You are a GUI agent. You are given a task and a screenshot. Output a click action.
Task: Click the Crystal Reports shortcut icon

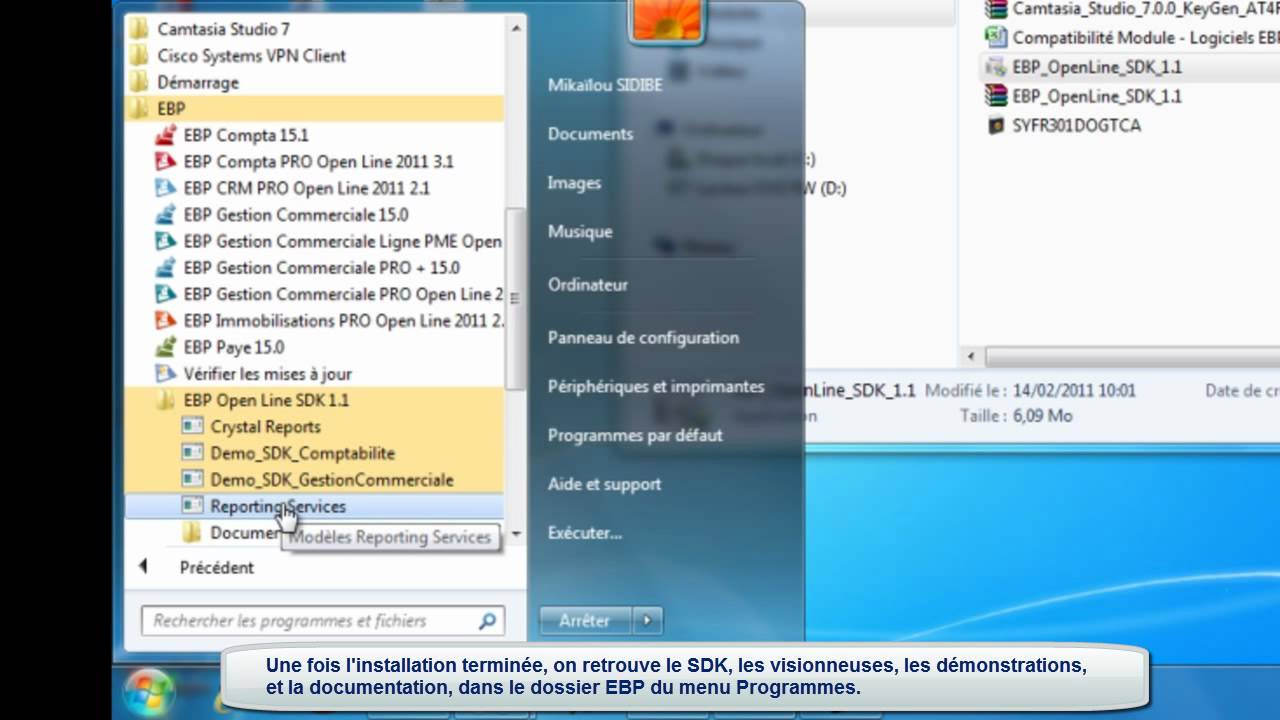[192, 427]
